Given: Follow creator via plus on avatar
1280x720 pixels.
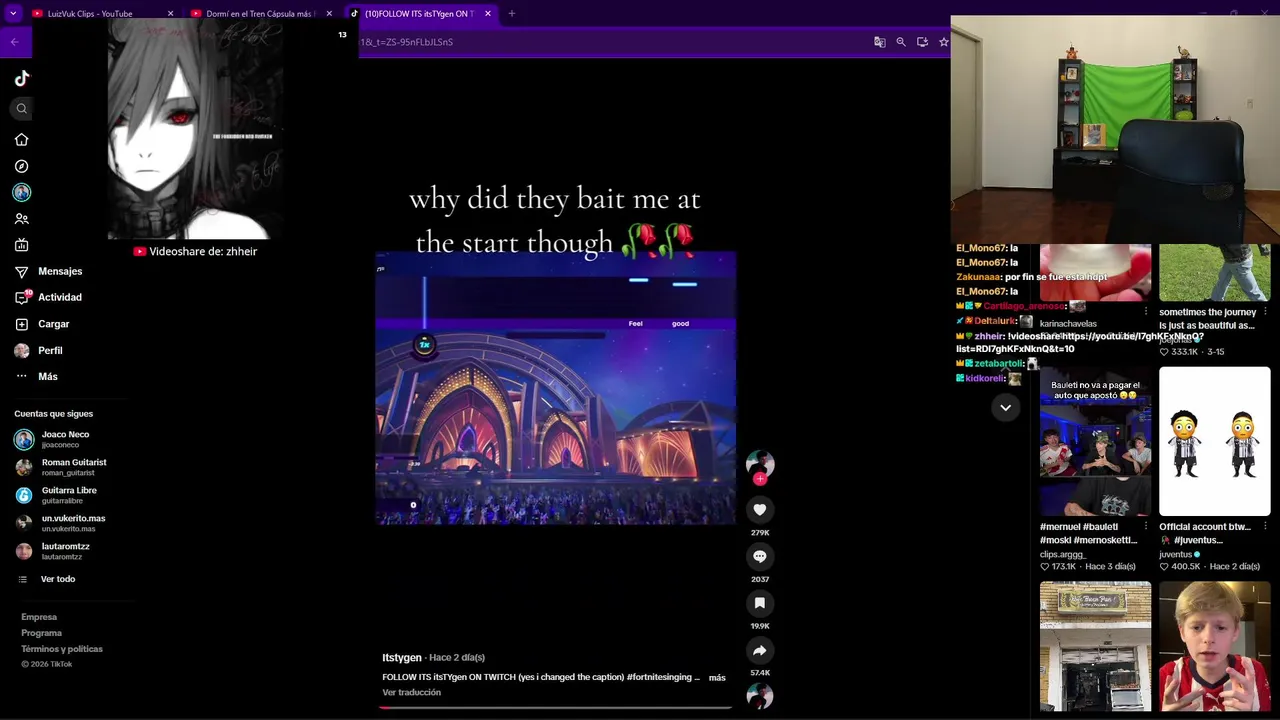Looking at the screenshot, I should [x=760, y=479].
